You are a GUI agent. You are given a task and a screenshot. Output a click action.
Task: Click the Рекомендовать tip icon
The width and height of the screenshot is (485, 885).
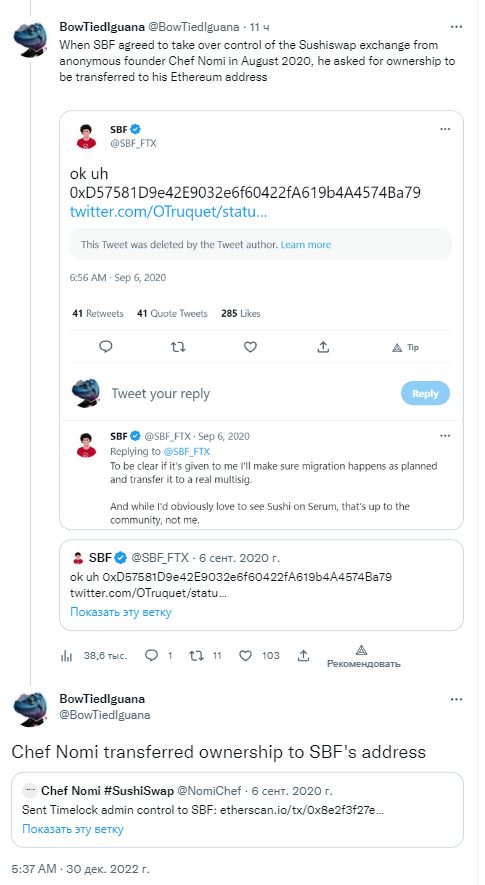(362, 650)
